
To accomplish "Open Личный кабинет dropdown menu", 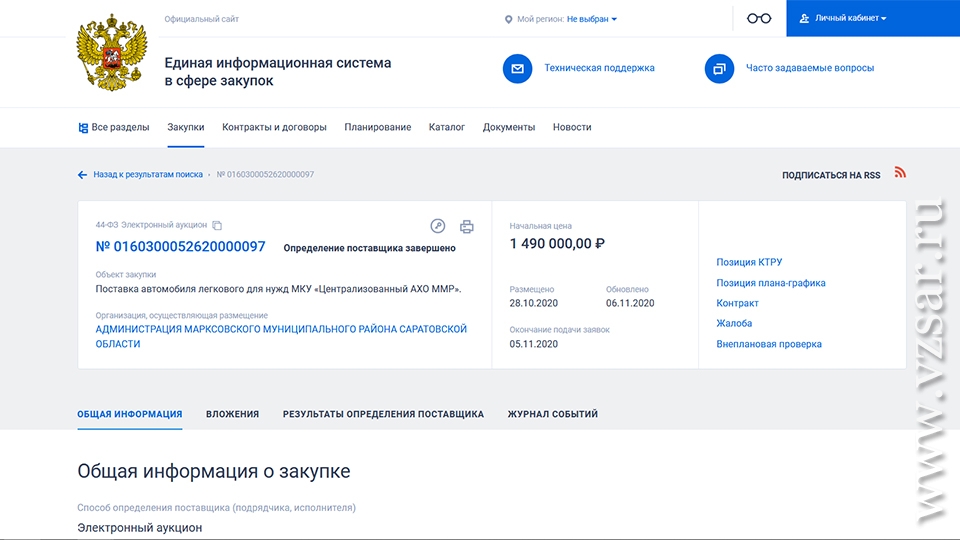I will (x=850, y=18).
